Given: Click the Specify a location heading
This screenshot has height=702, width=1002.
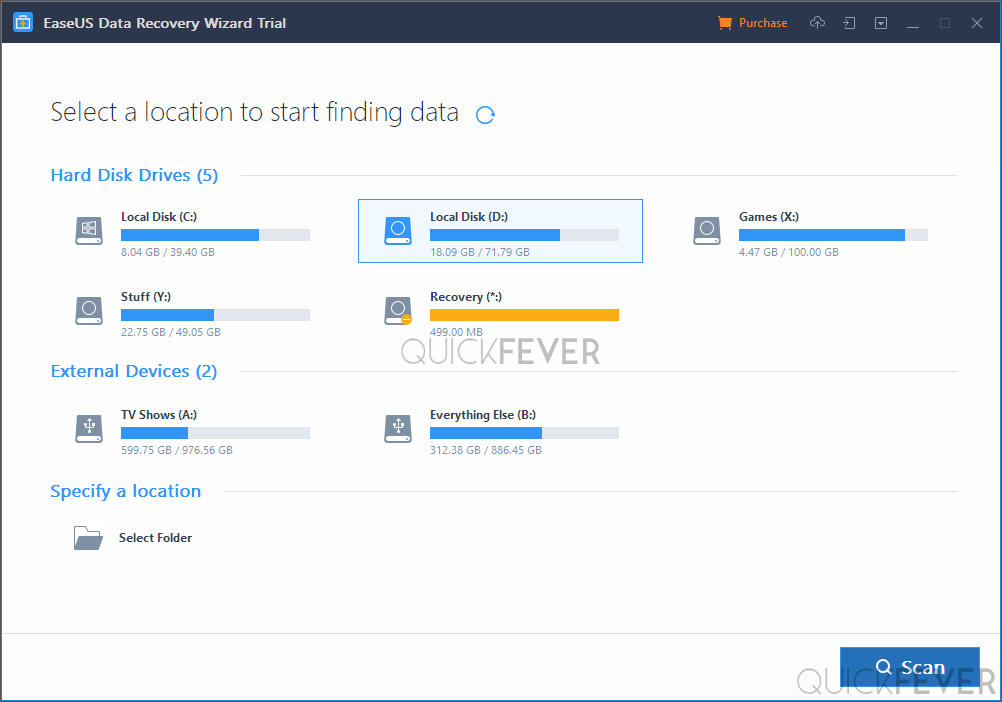Looking at the screenshot, I should (x=126, y=491).
